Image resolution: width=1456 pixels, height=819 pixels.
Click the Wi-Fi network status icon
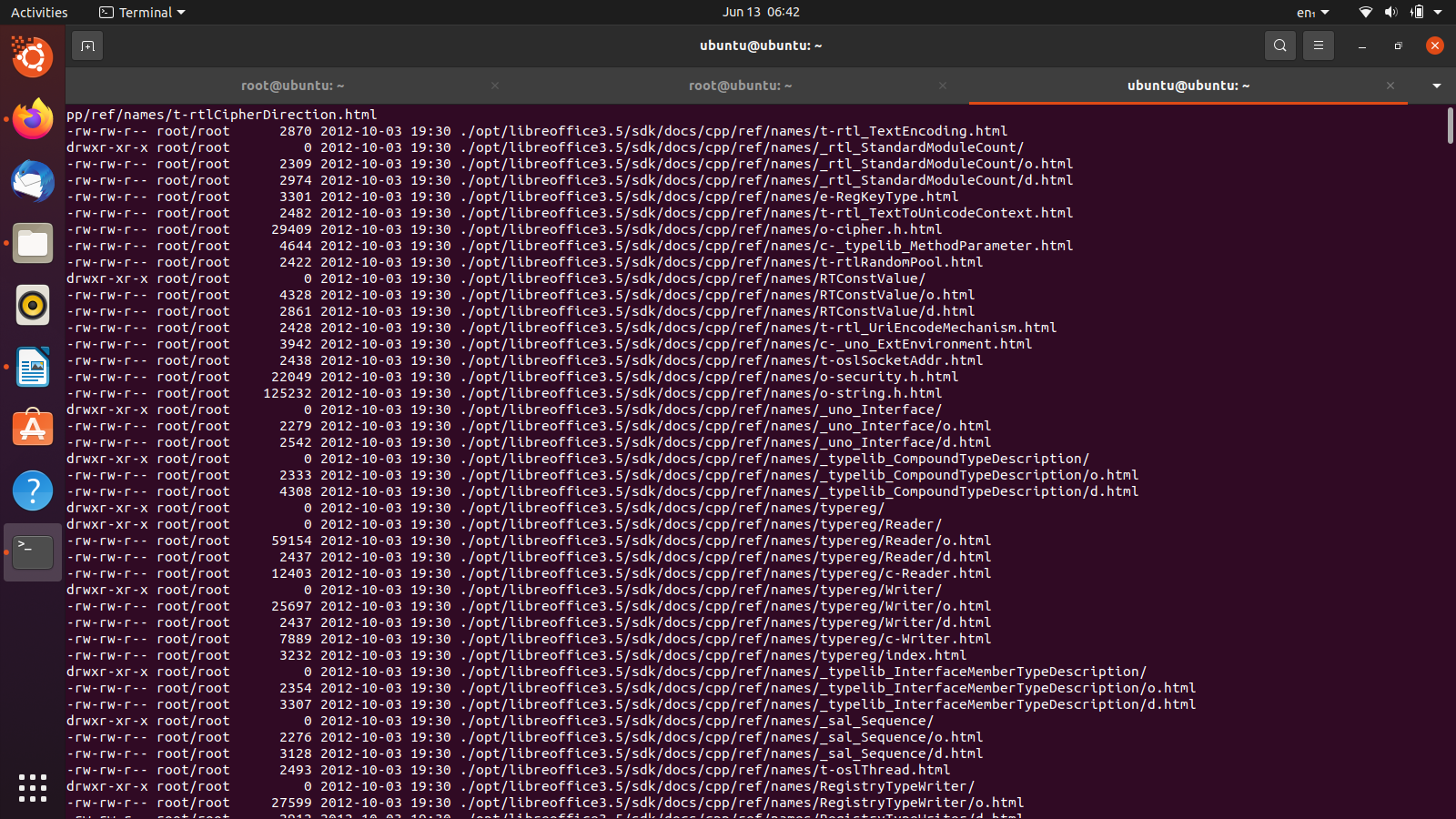click(1365, 13)
